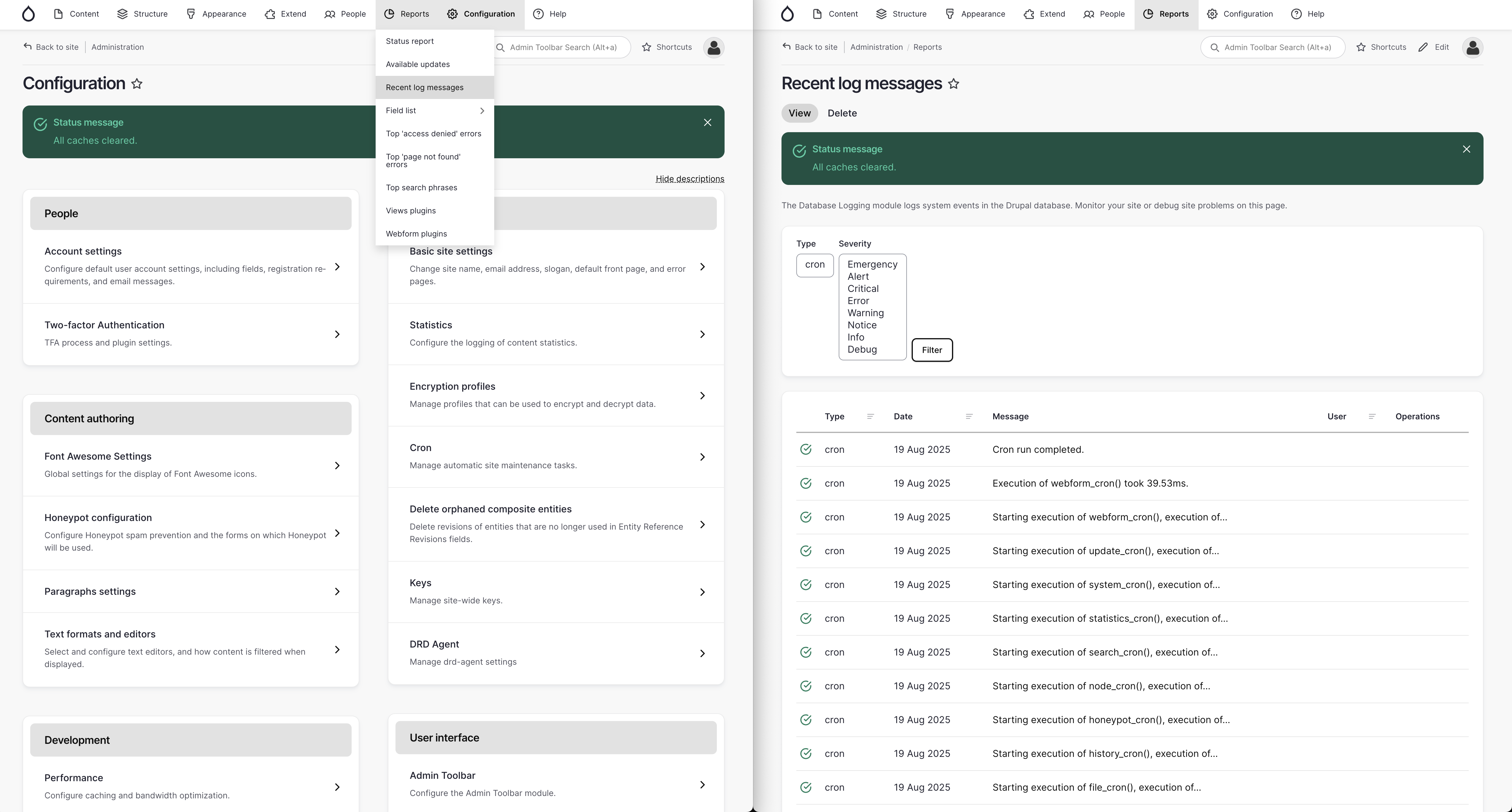Open Account settings chevron row
This screenshot has width=1512, height=812.
pos(337,267)
